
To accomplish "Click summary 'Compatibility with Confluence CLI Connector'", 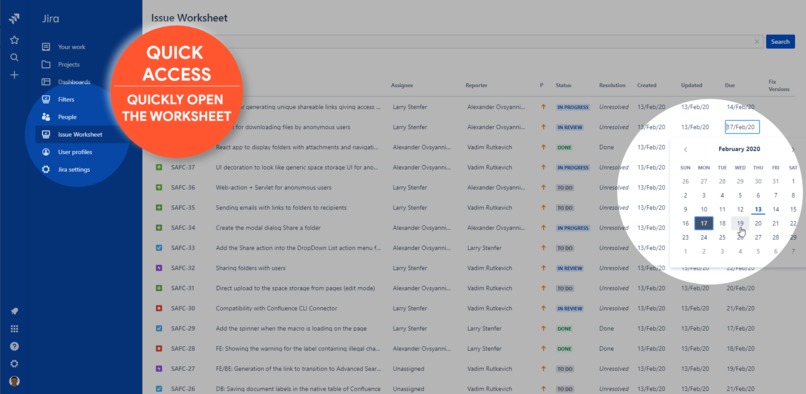I will click(x=277, y=309).
